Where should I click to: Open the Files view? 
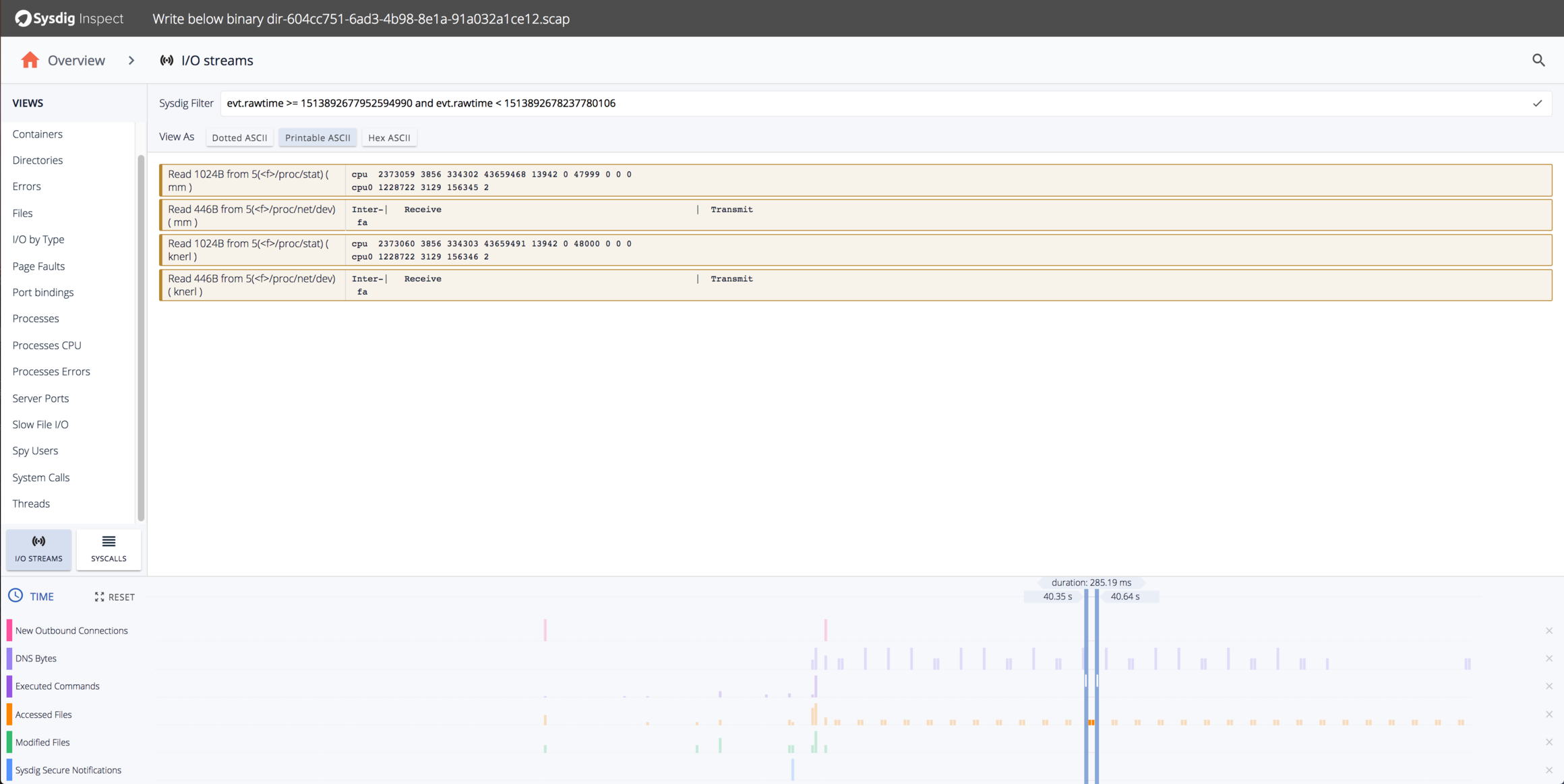coord(22,213)
